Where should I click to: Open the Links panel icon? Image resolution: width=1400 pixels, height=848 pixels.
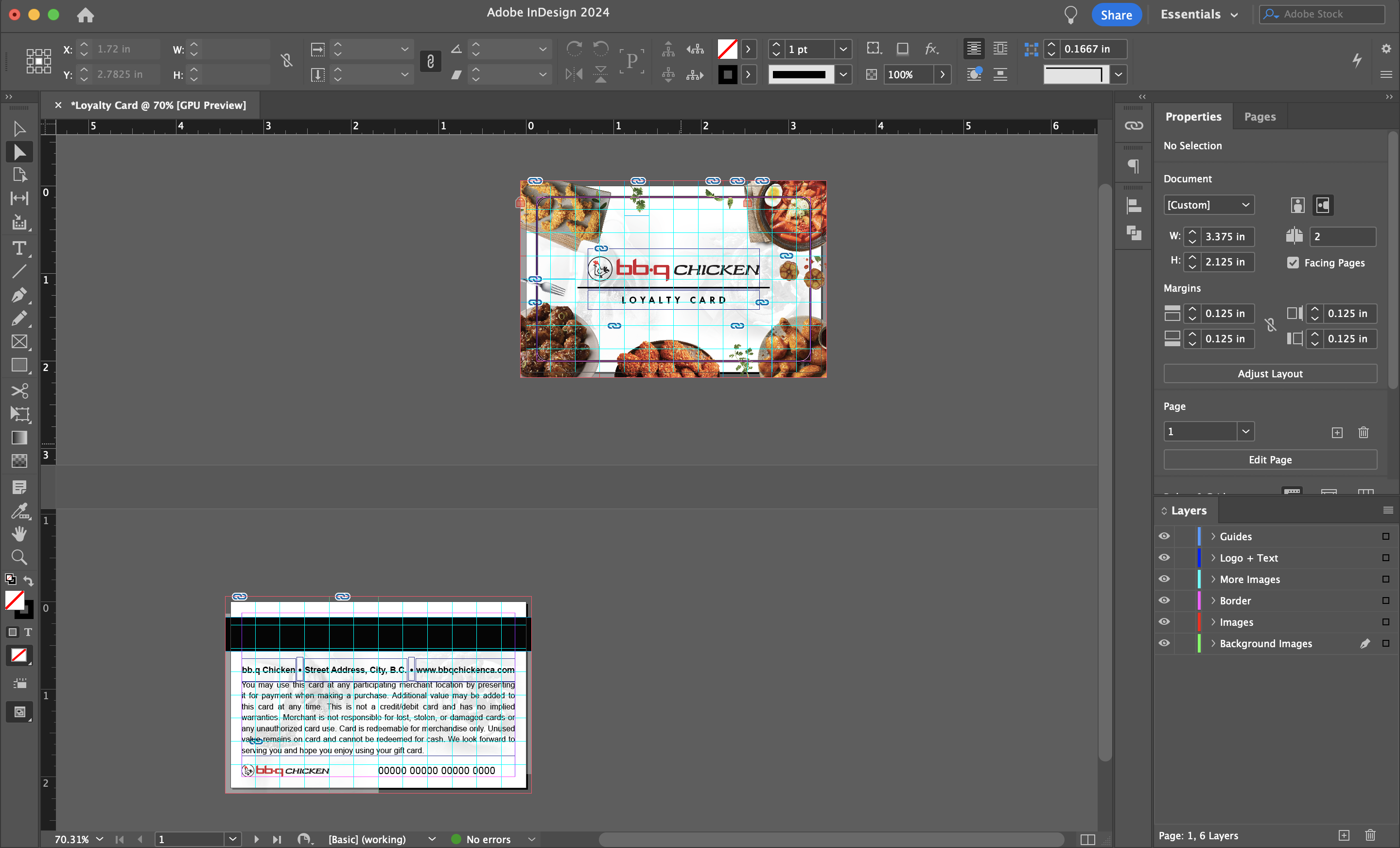pos(1134,125)
